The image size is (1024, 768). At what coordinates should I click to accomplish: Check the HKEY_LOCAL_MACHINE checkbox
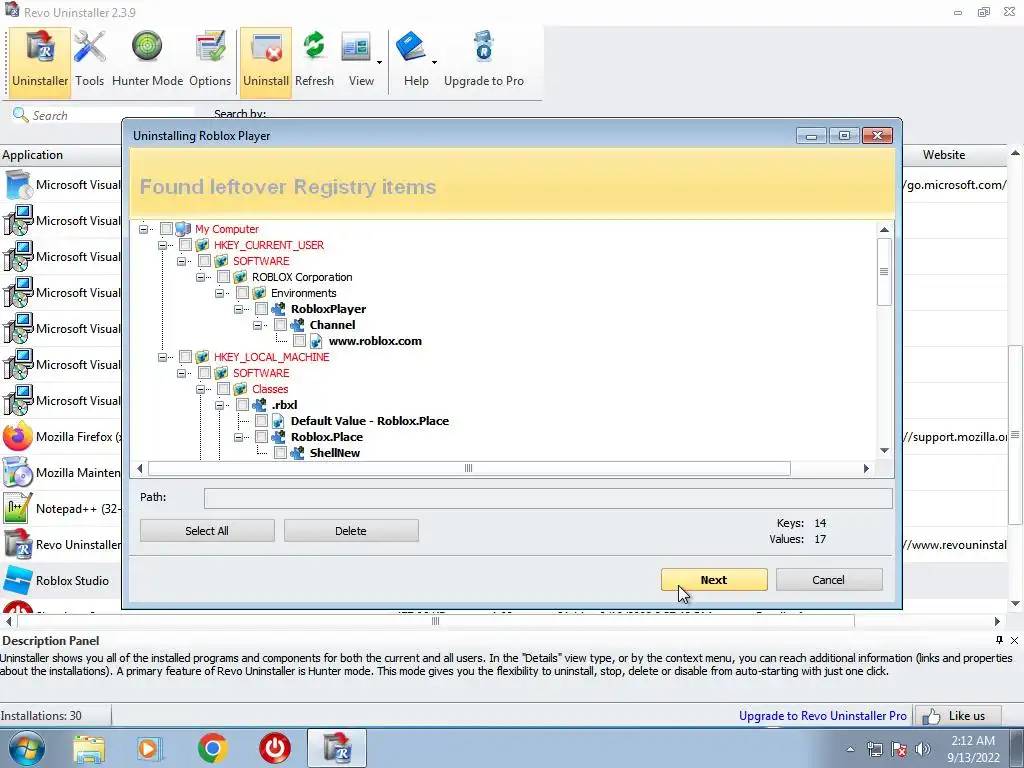pos(185,357)
